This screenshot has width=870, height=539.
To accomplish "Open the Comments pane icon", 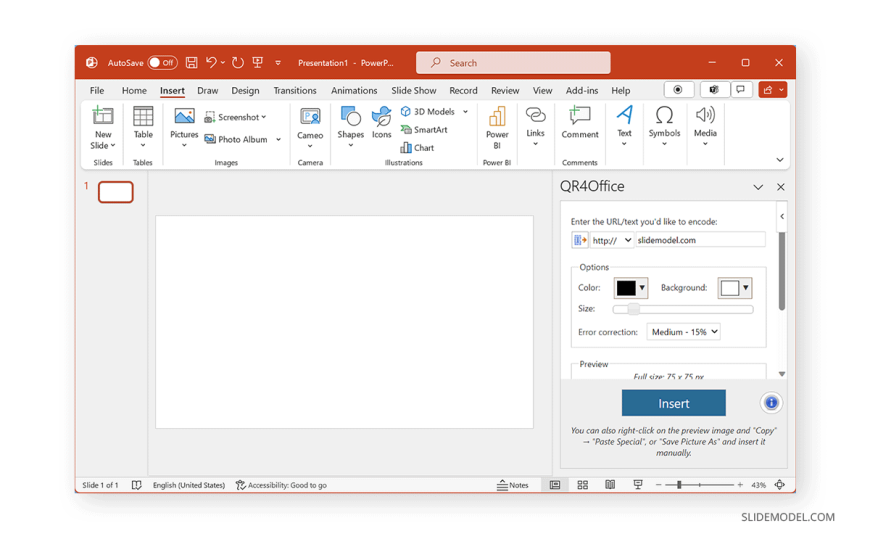I will click(741, 89).
